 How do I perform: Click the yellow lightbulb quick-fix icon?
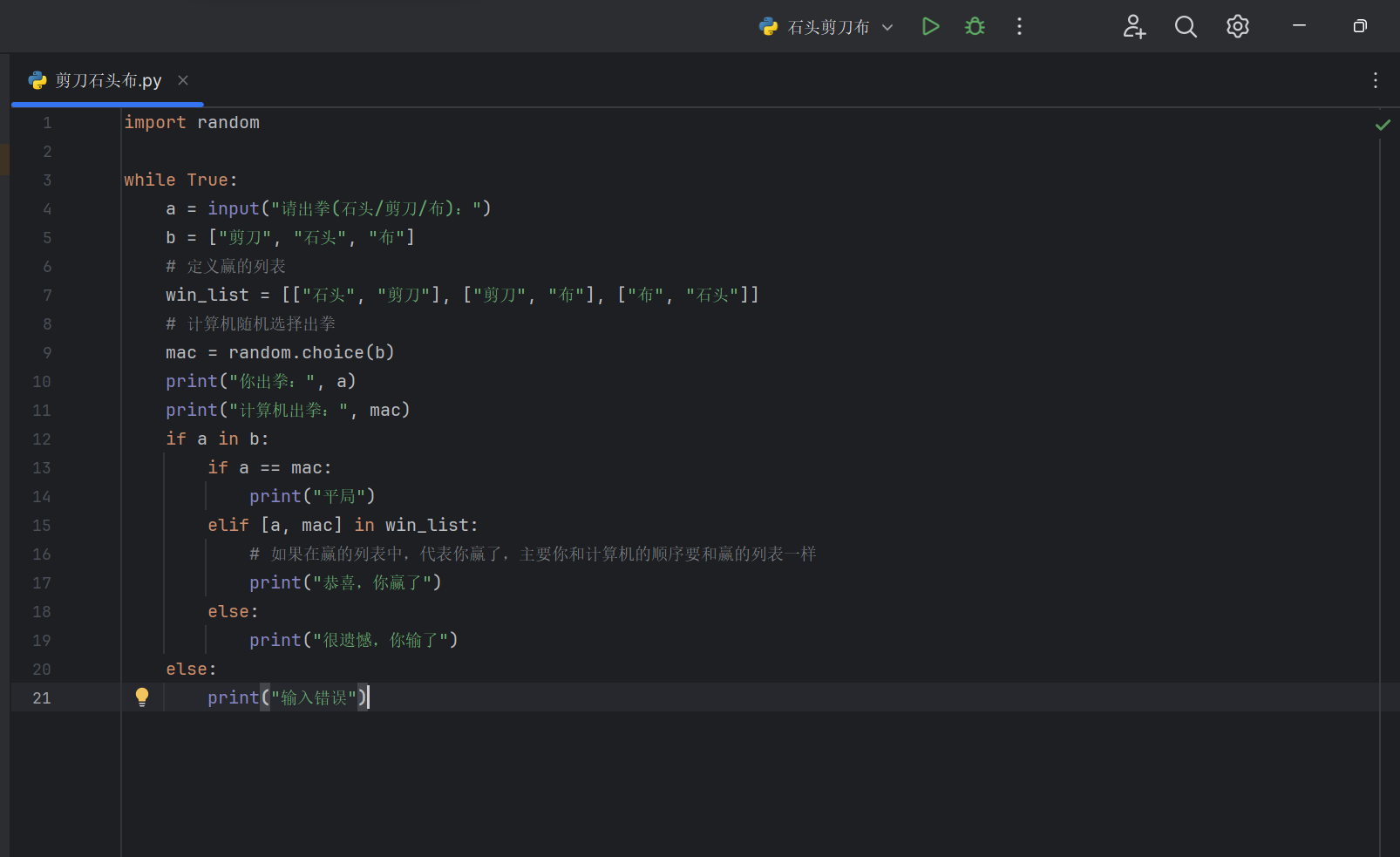pos(142,697)
